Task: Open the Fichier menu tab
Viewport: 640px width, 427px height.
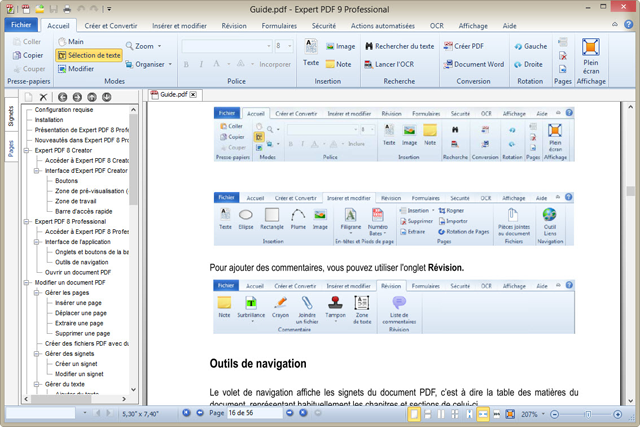Action: (x=21, y=24)
